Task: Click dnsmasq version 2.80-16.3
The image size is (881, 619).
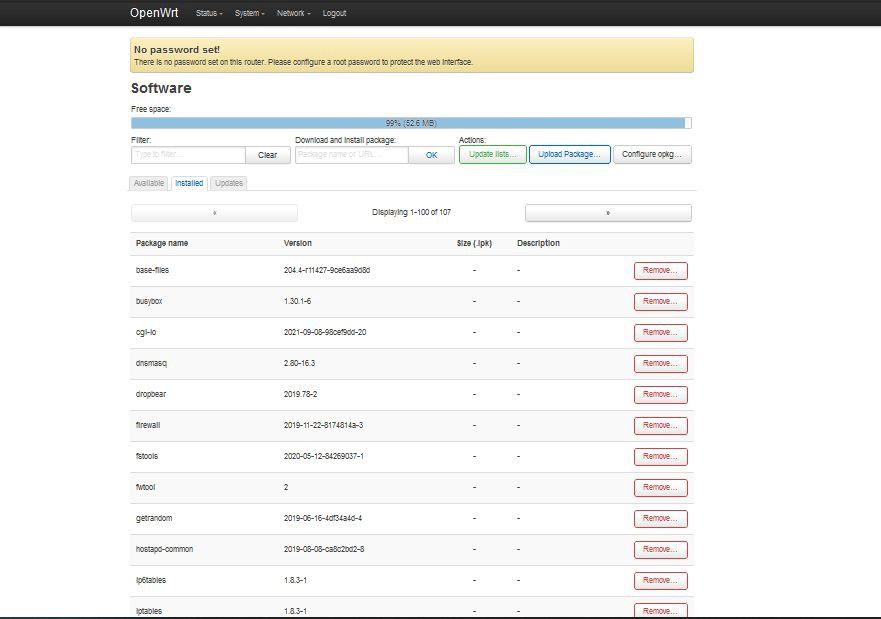Action: pyautogui.click(x=299, y=363)
